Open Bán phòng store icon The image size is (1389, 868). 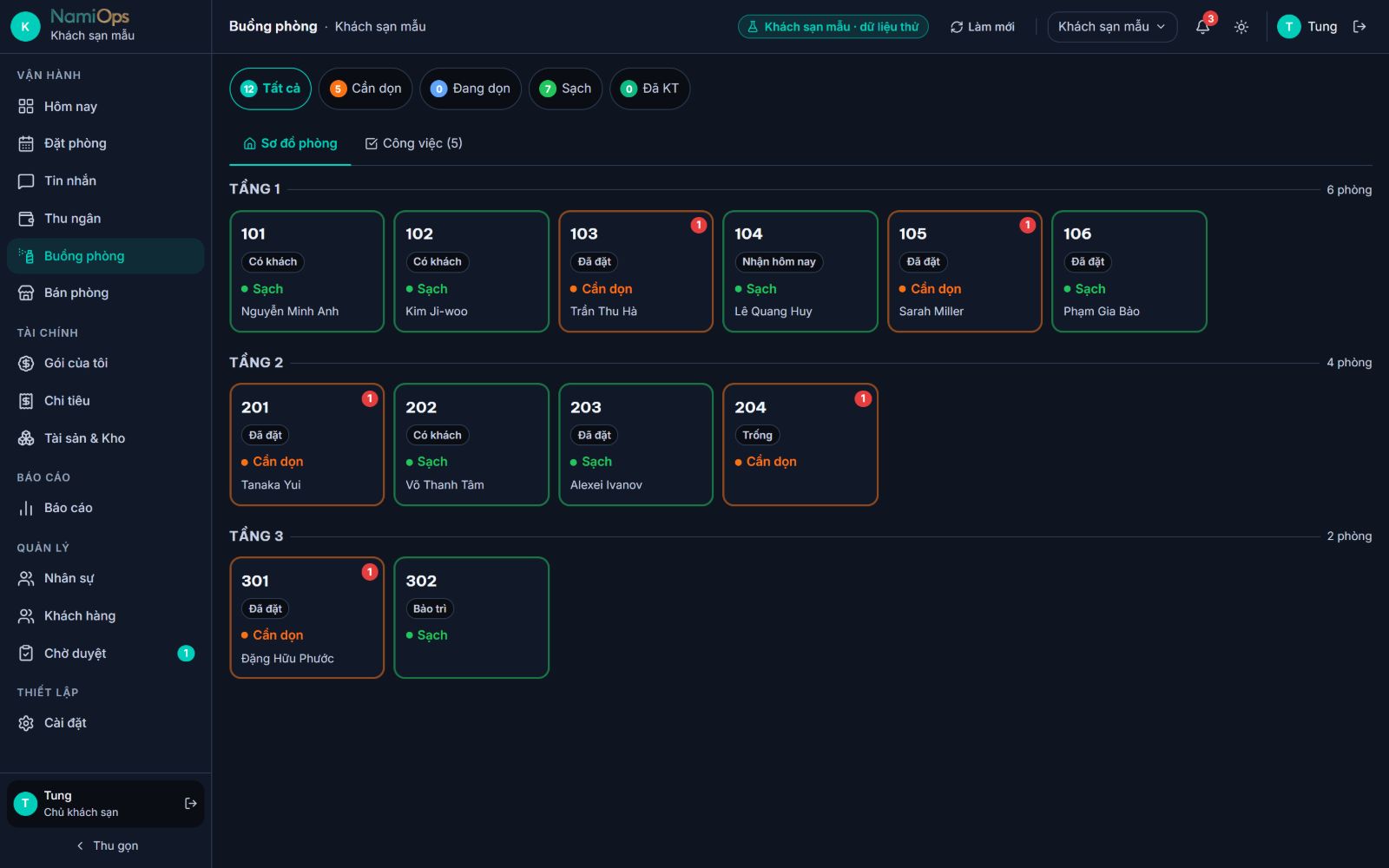[26, 293]
